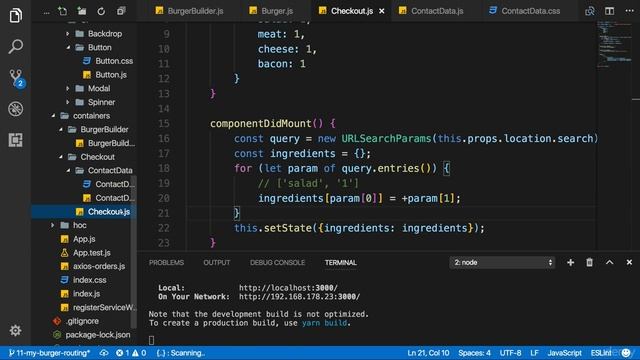Viewport: 640px width, 360px height.
Task: Switch to the BurgerBuilder.js tab
Action: [x=189, y=11]
